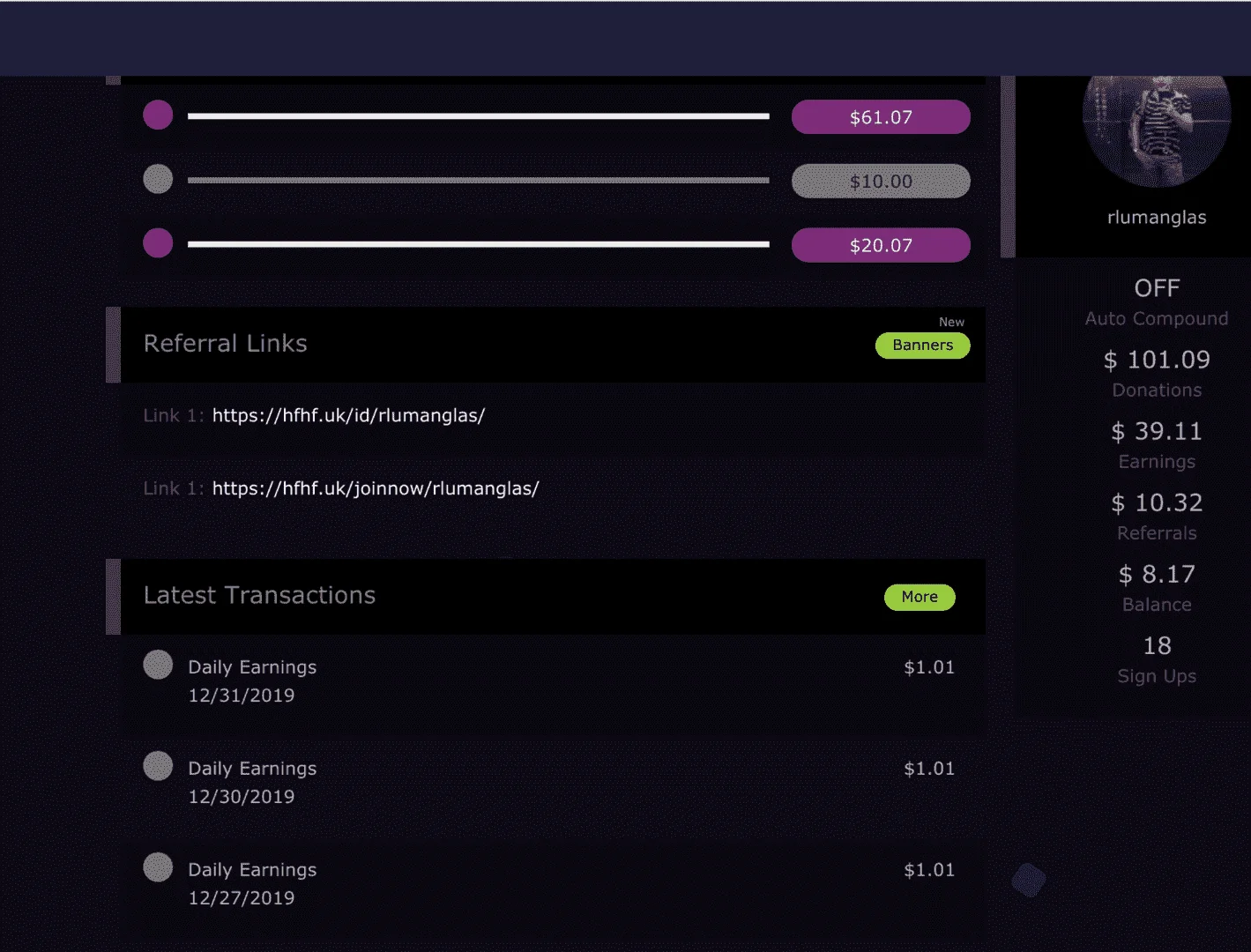Open the green Banners button

(922, 346)
